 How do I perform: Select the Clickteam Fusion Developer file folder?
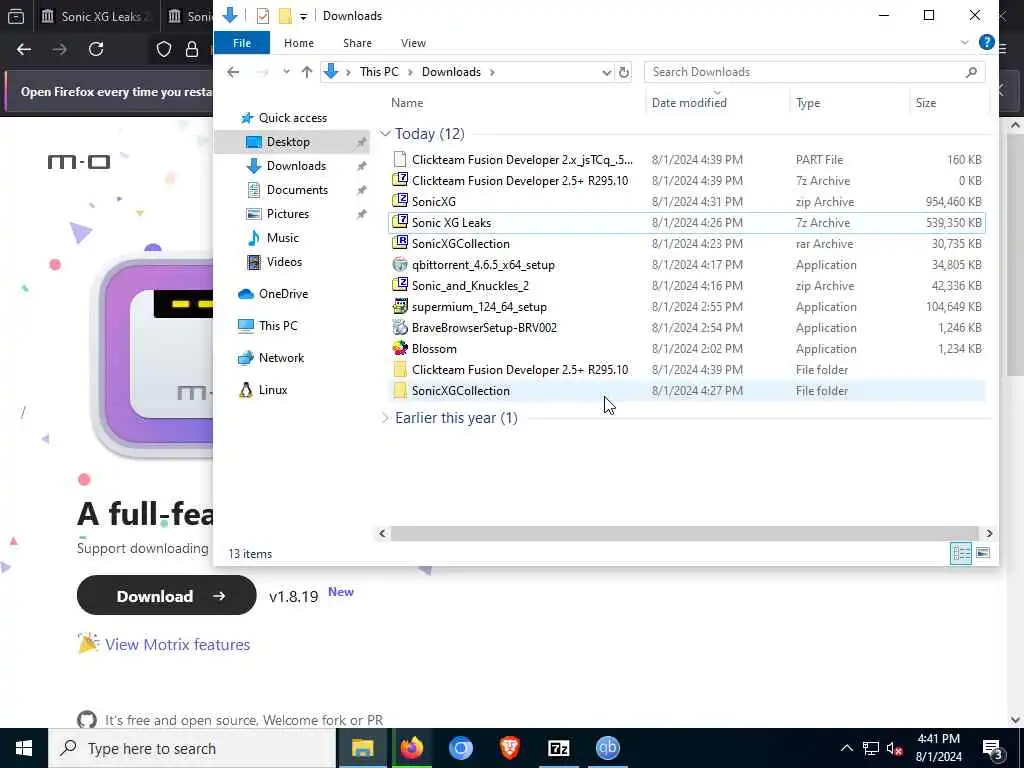pyautogui.click(x=686, y=370)
